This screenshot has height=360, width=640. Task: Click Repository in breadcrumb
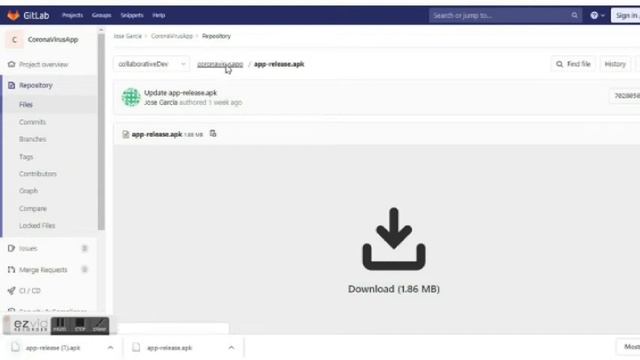[216, 36]
